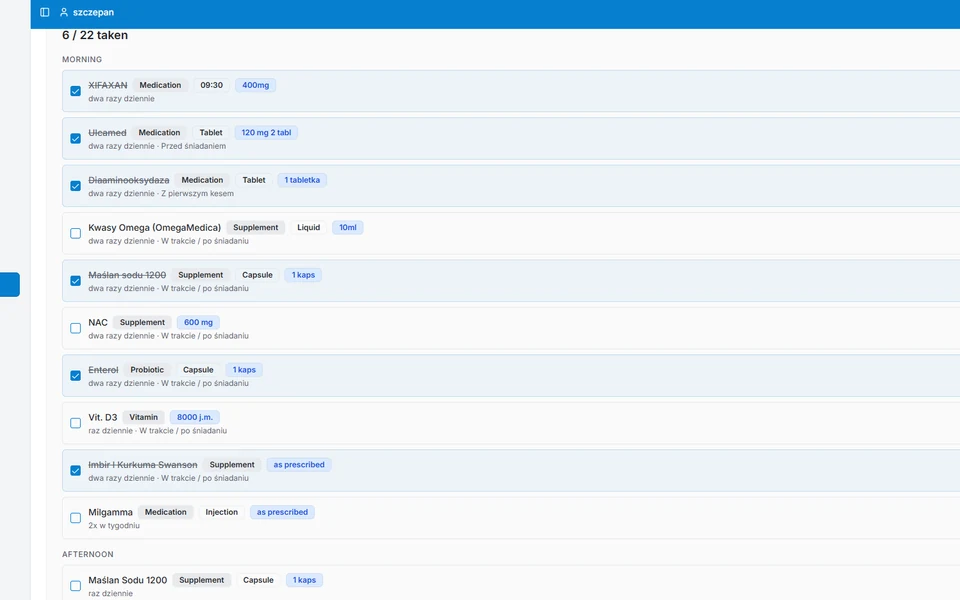Click the 2x w tygodniu note under Milgamma
Image resolution: width=960 pixels, height=600 pixels.
coord(114,525)
